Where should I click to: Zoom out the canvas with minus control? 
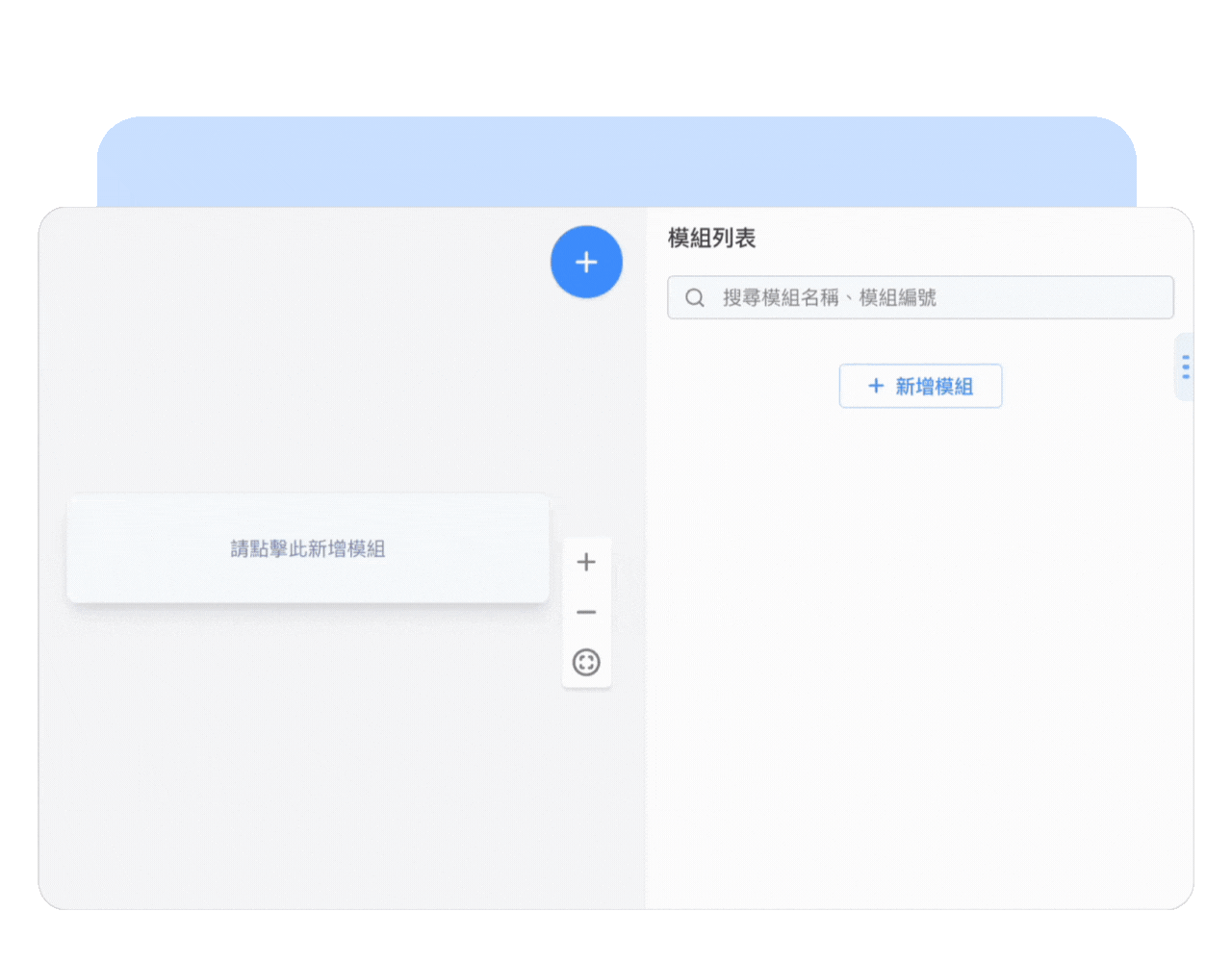[586, 613]
